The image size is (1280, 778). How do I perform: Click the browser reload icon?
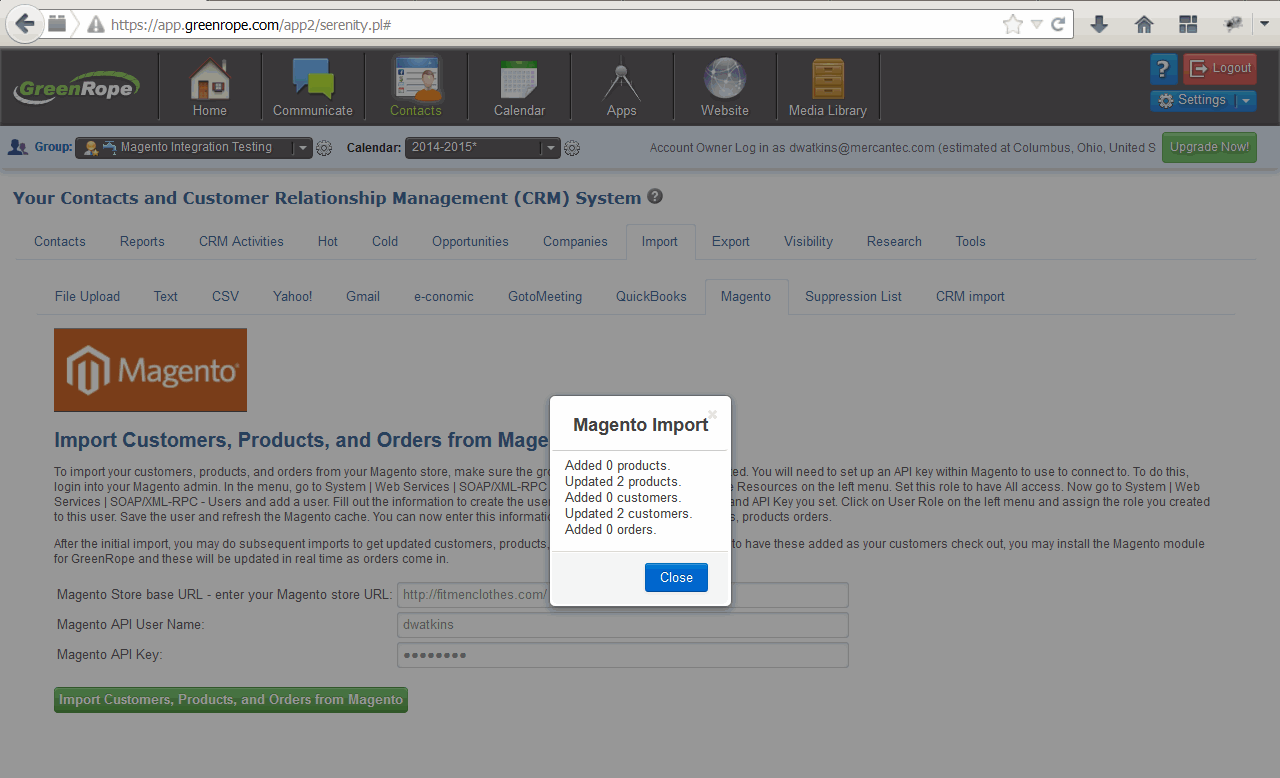coord(1056,24)
